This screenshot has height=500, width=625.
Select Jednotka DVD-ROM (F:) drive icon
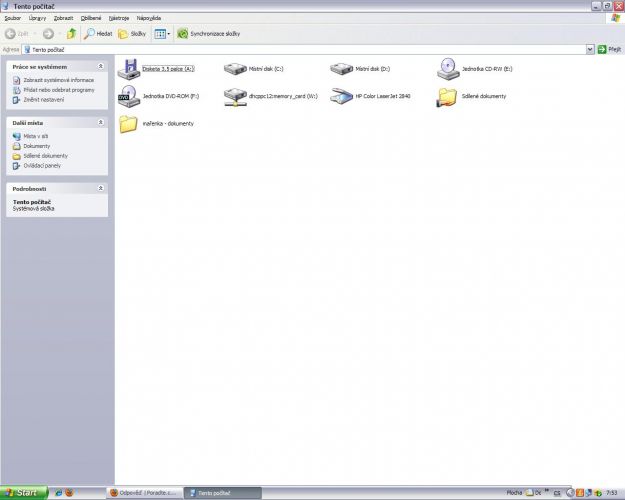pyautogui.click(x=129, y=96)
